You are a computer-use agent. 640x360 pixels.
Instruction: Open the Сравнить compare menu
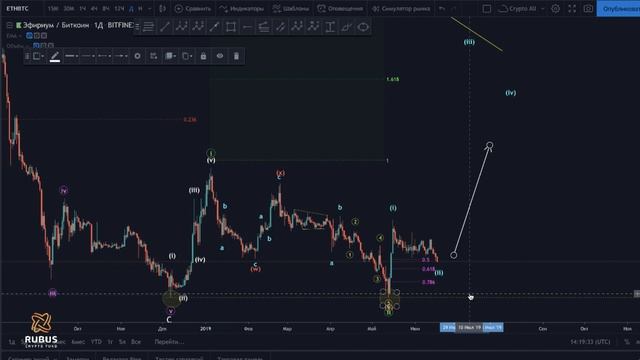click(193, 9)
